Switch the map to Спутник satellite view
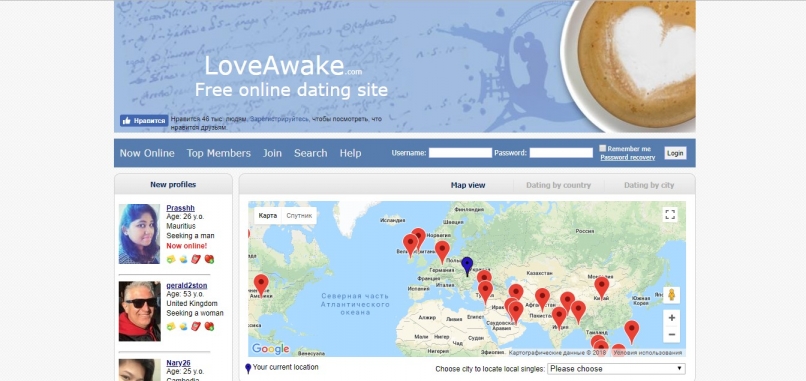Viewport: 806px width, 381px height. coord(299,215)
